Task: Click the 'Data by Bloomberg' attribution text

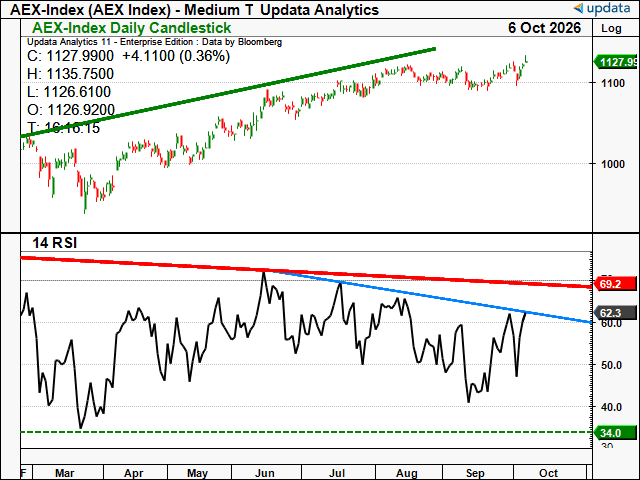Action: coord(242,42)
